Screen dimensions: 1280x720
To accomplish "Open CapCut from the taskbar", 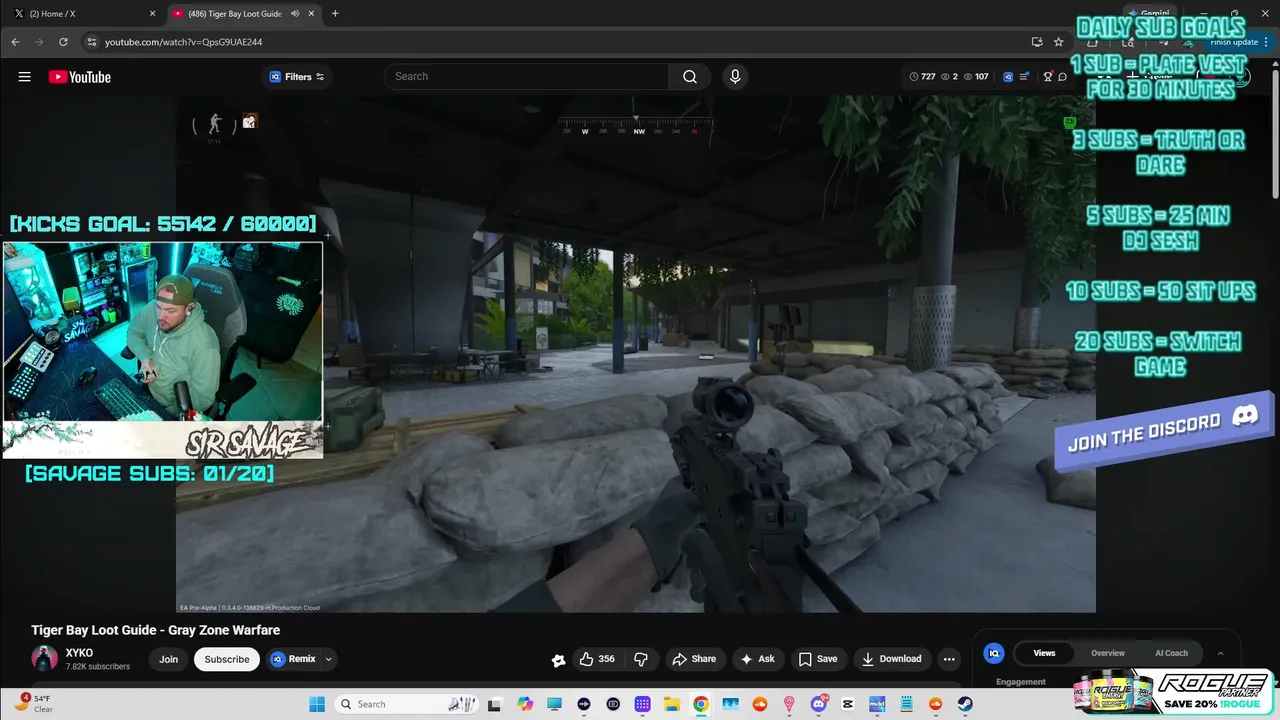I will (x=848, y=704).
